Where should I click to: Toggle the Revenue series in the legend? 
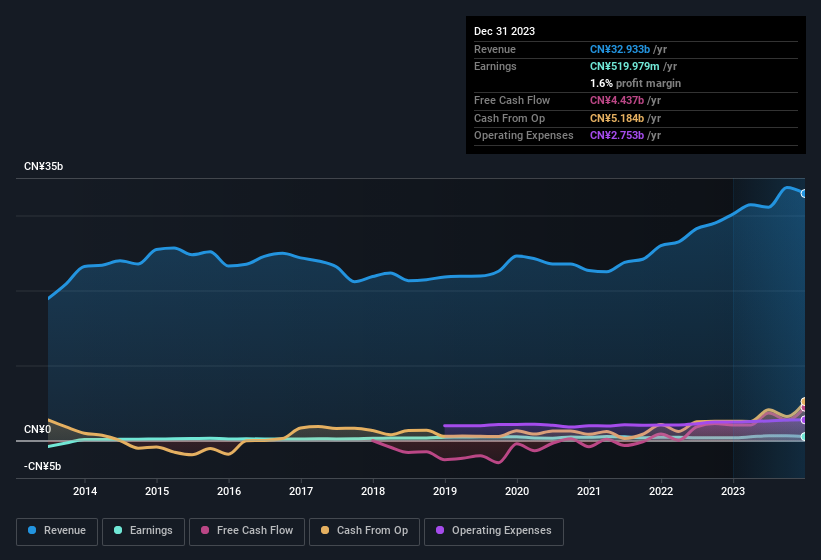click(x=57, y=530)
